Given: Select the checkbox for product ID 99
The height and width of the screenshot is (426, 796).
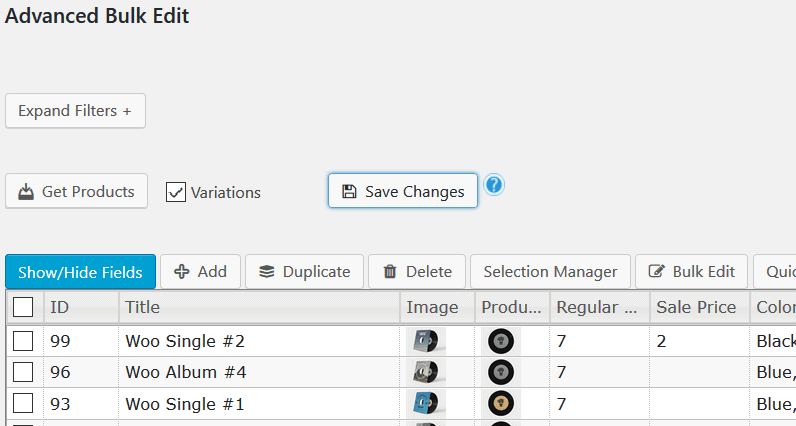Looking at the screenshot, I should coord(23,341).
